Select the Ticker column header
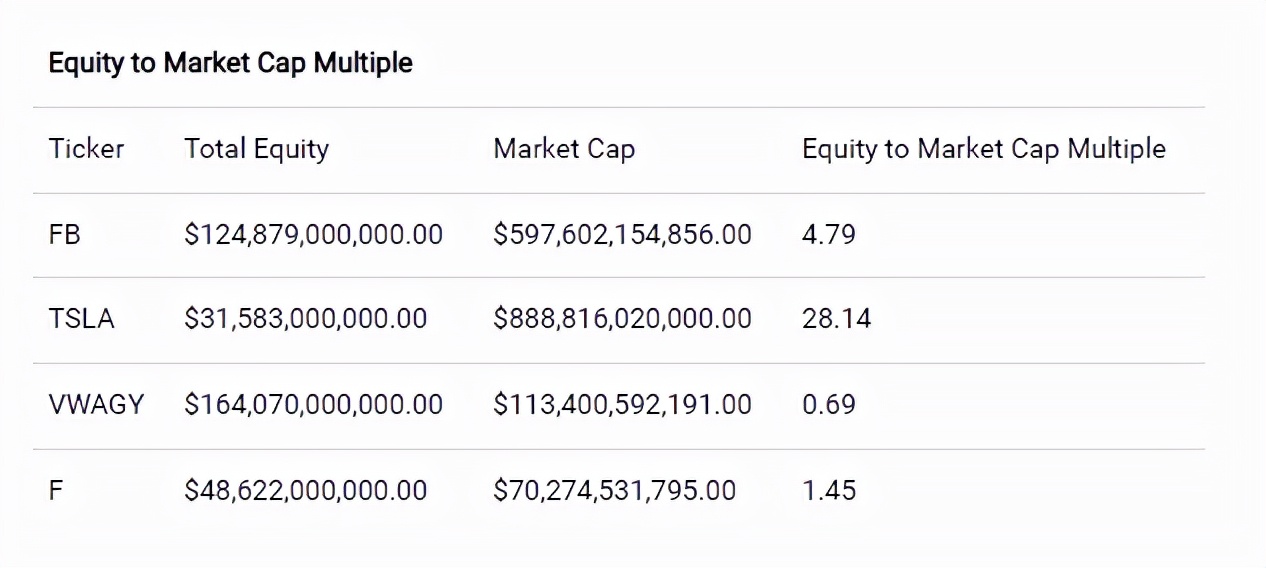 tap(87, 149)
